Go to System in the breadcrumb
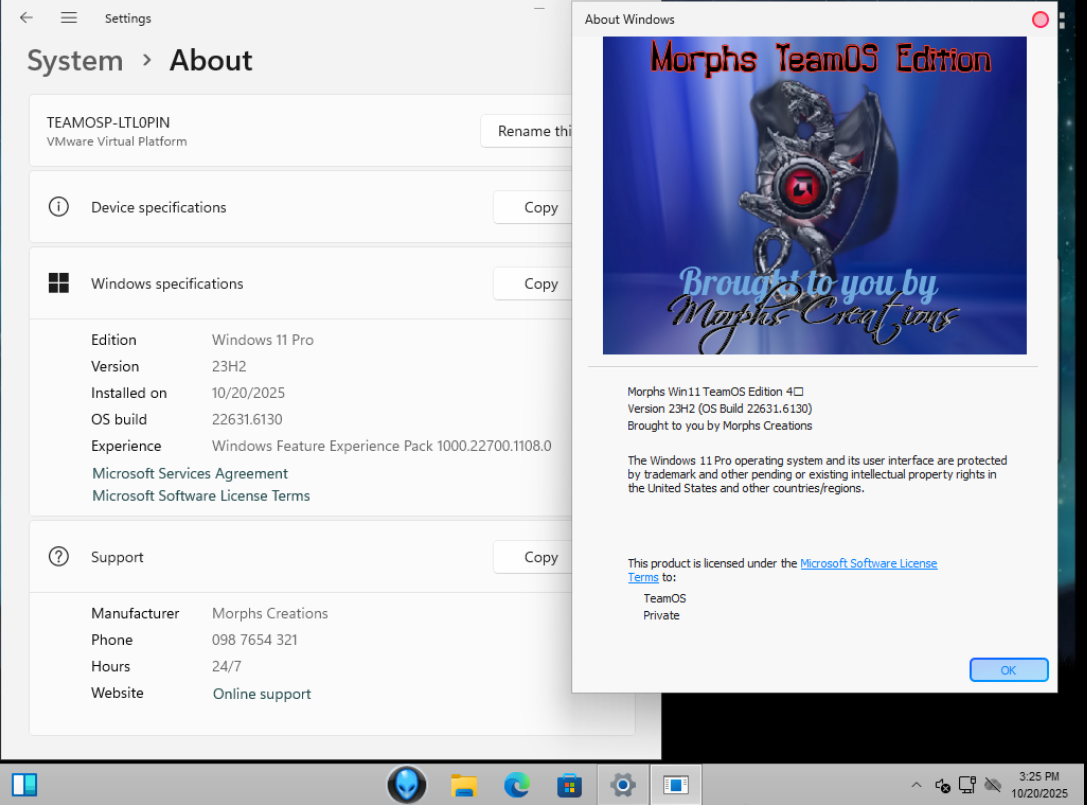This screenshot has width=1087, height=805. (x=75, y=61)
